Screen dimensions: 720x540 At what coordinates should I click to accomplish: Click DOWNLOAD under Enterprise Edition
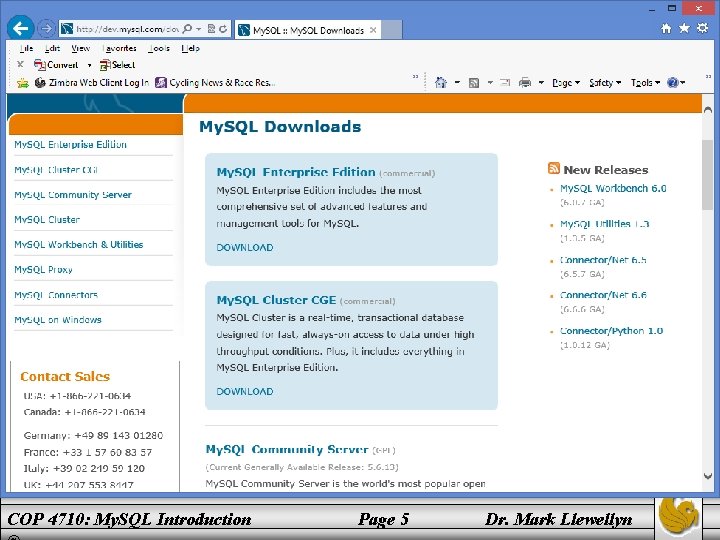tap(245, 248)
